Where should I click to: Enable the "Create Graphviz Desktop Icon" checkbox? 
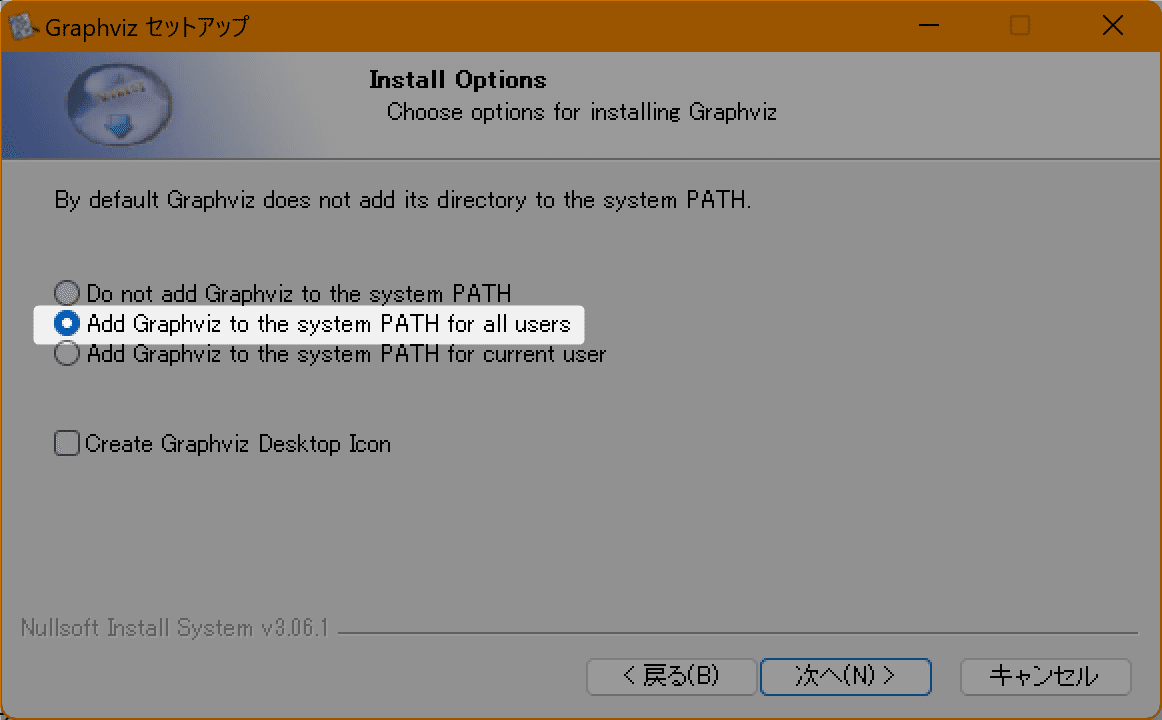(x=66, y=443)
